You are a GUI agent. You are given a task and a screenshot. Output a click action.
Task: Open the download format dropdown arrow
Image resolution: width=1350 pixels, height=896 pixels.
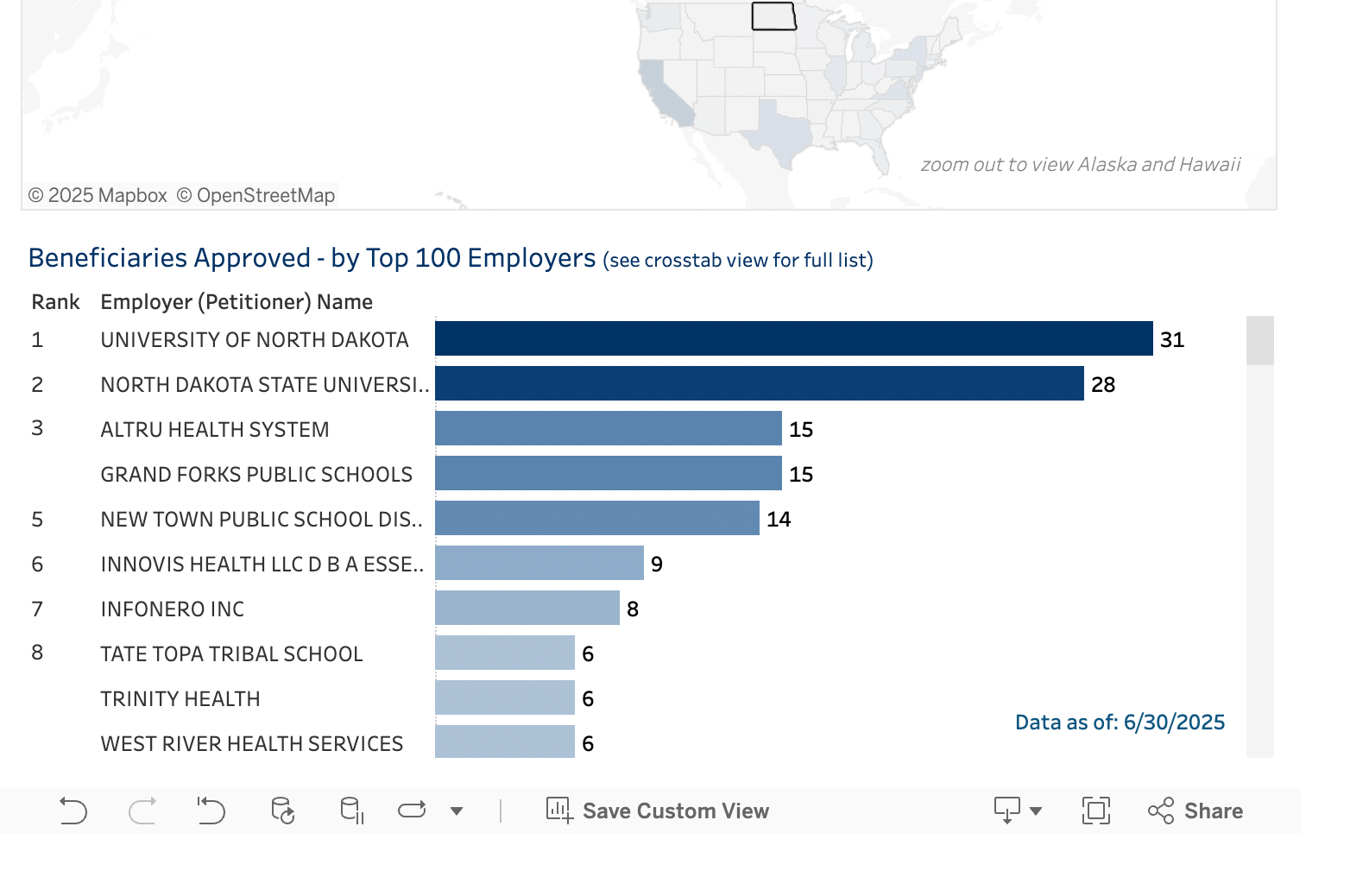coord(1036,811)
